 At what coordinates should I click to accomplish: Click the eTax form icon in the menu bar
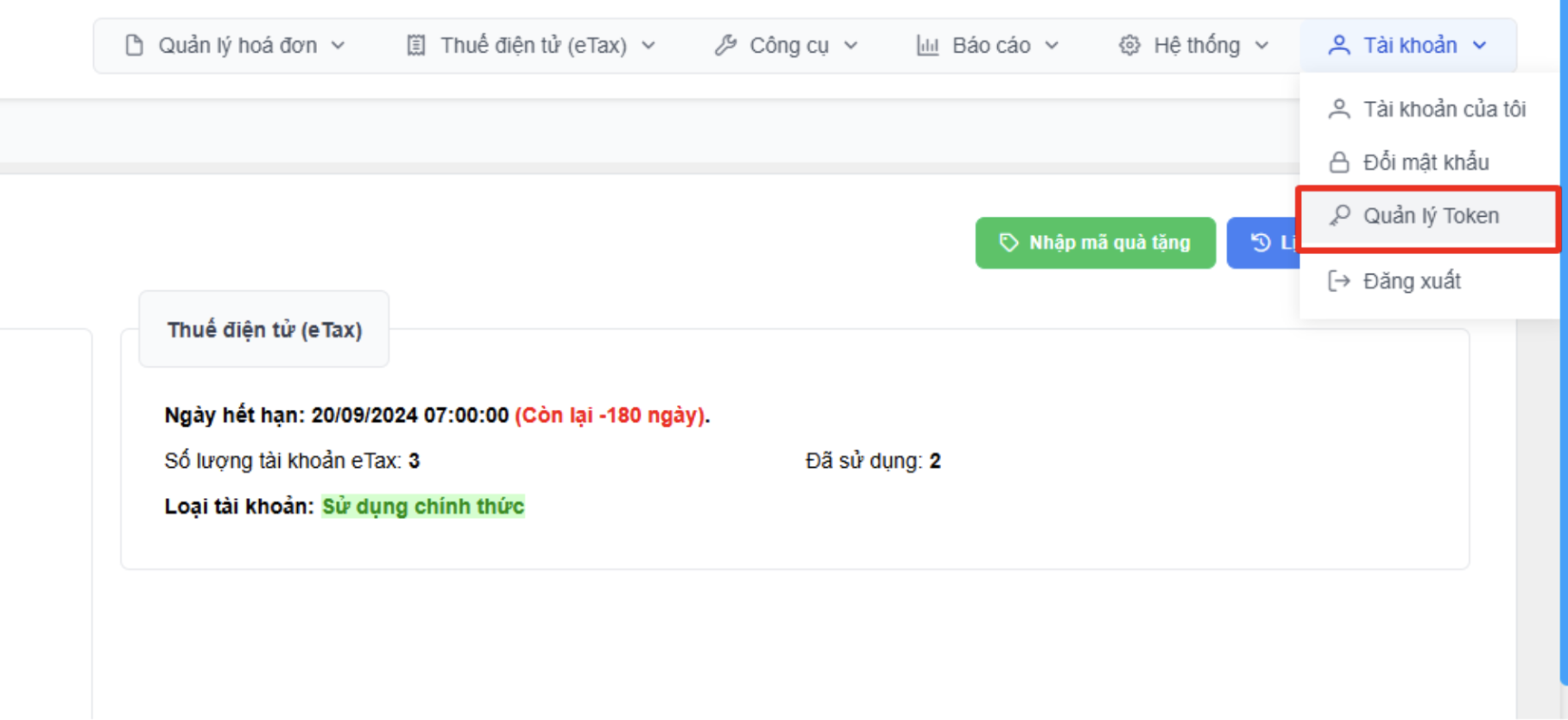tap(416, 45)
